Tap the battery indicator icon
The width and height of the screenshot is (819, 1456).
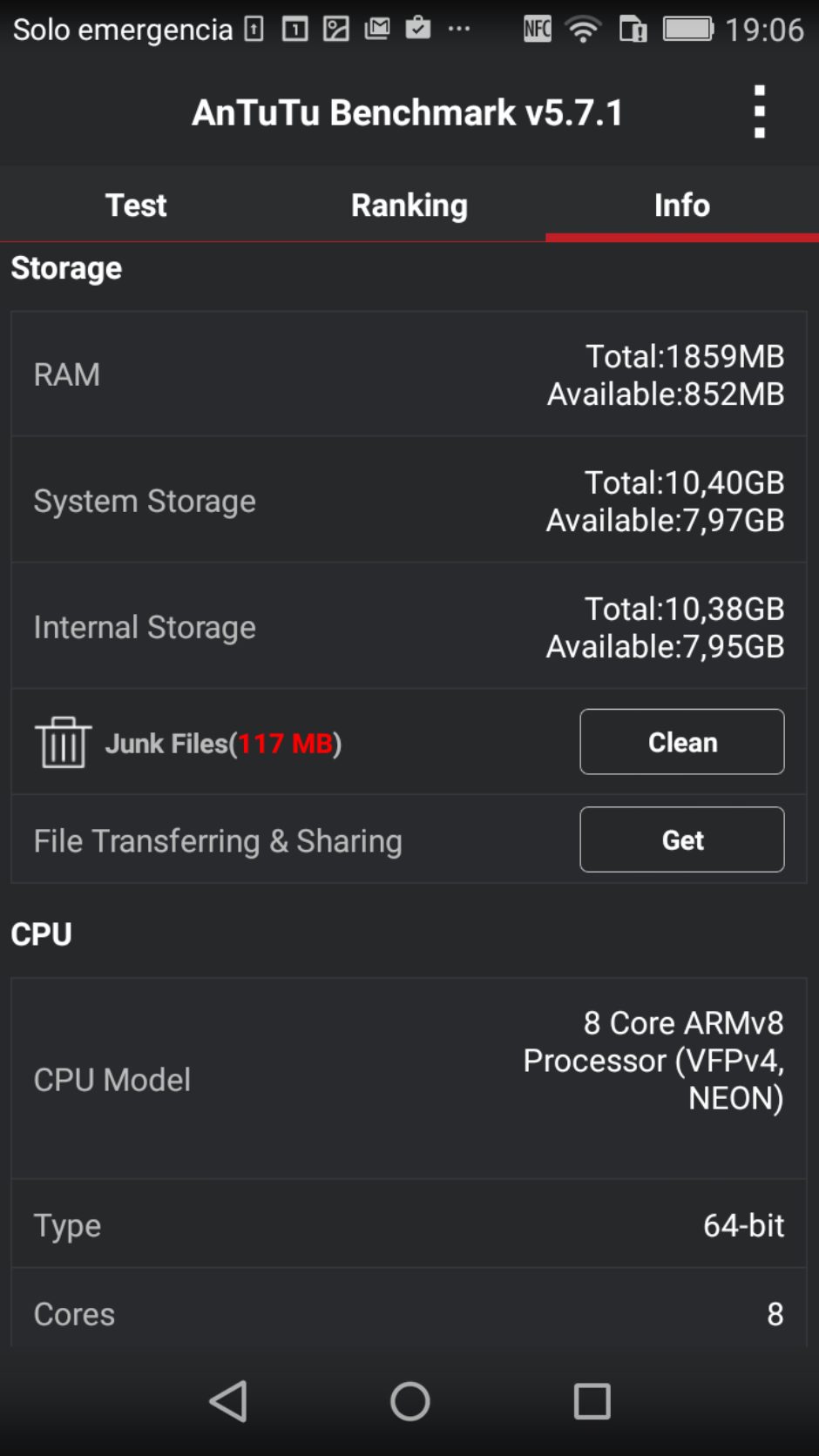point(687,30)
